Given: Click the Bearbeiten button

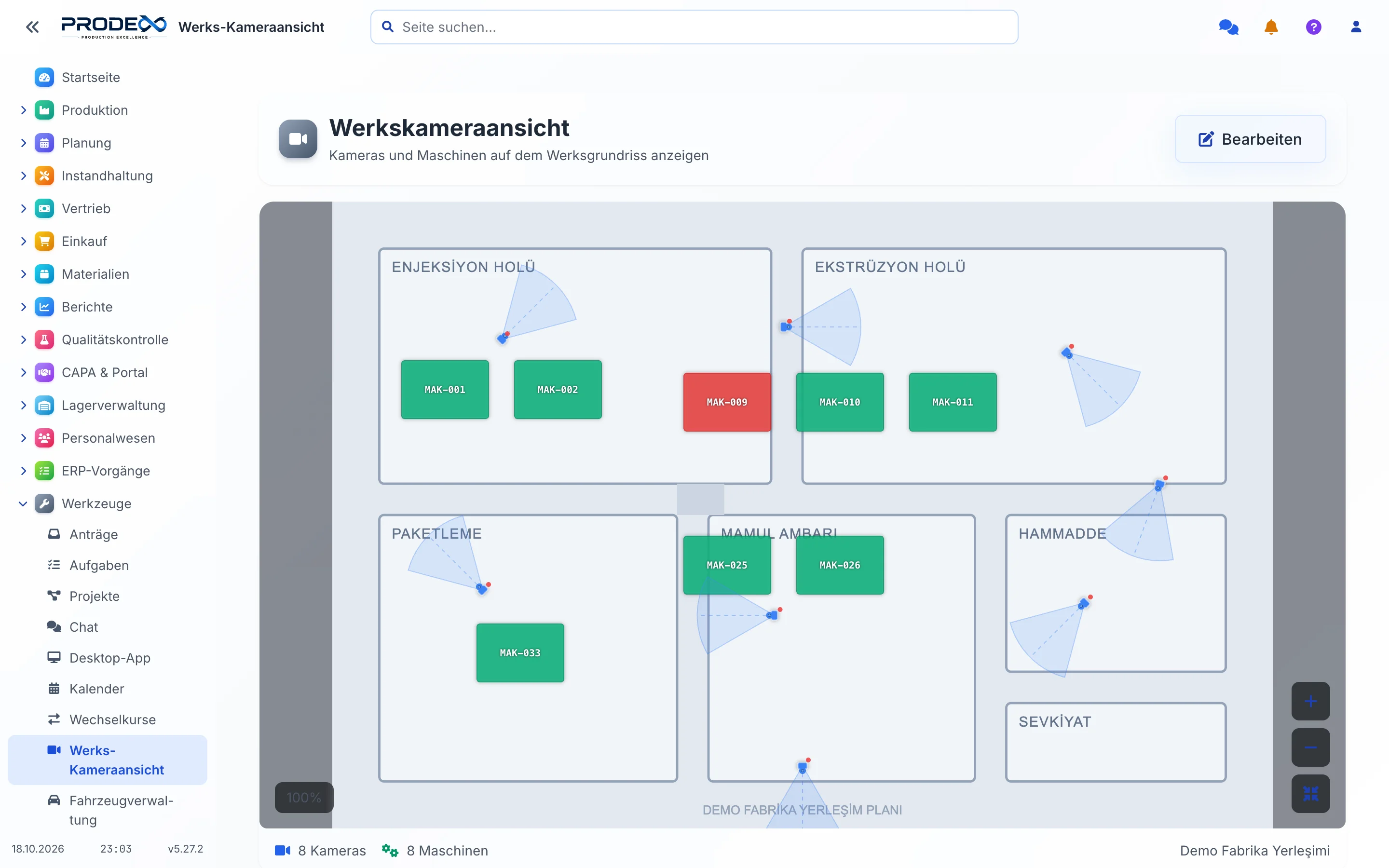Looking at the screenshot, I should coord(1250,139).
